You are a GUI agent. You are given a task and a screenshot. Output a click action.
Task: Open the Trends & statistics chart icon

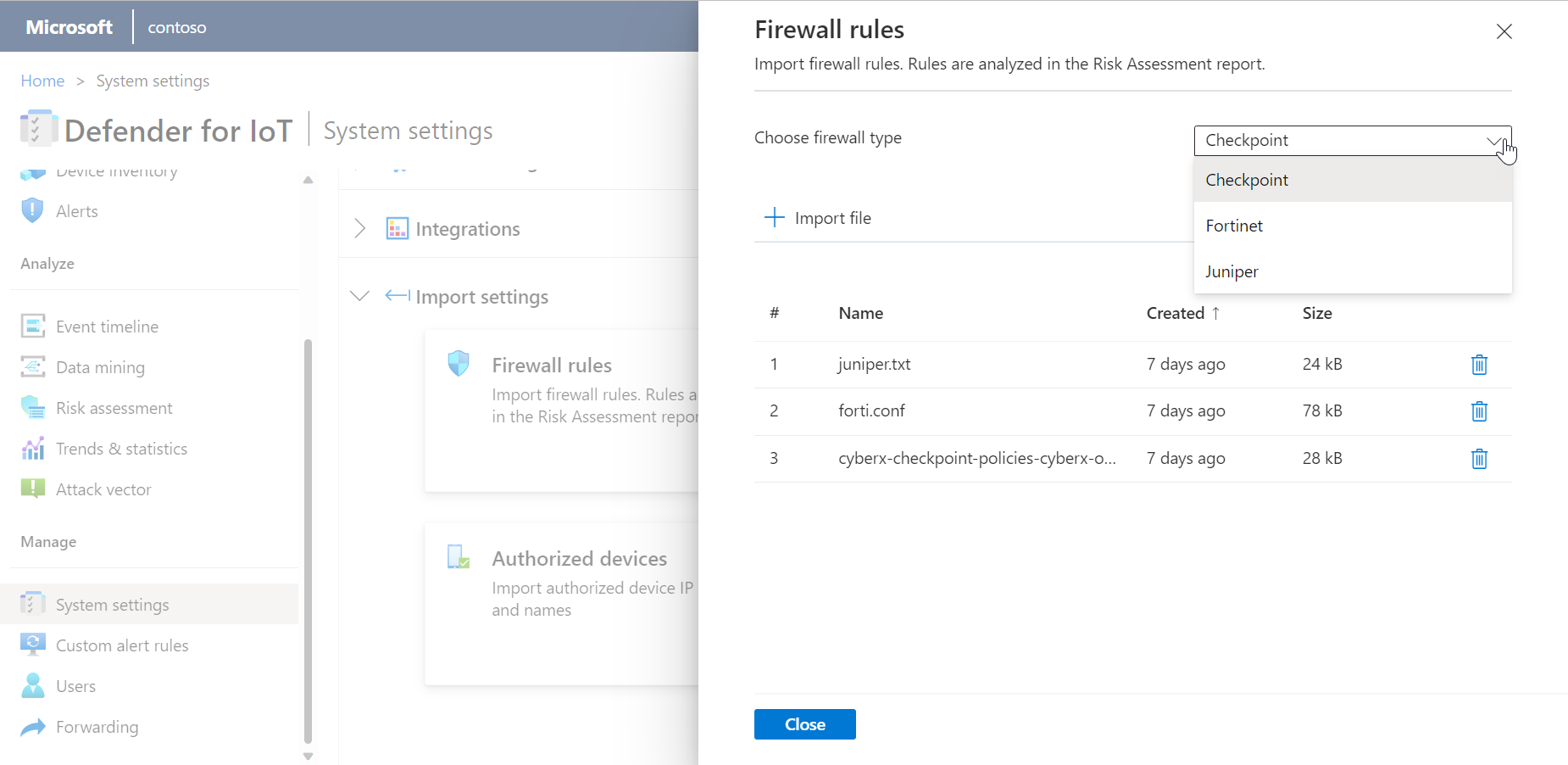point(33,449)
